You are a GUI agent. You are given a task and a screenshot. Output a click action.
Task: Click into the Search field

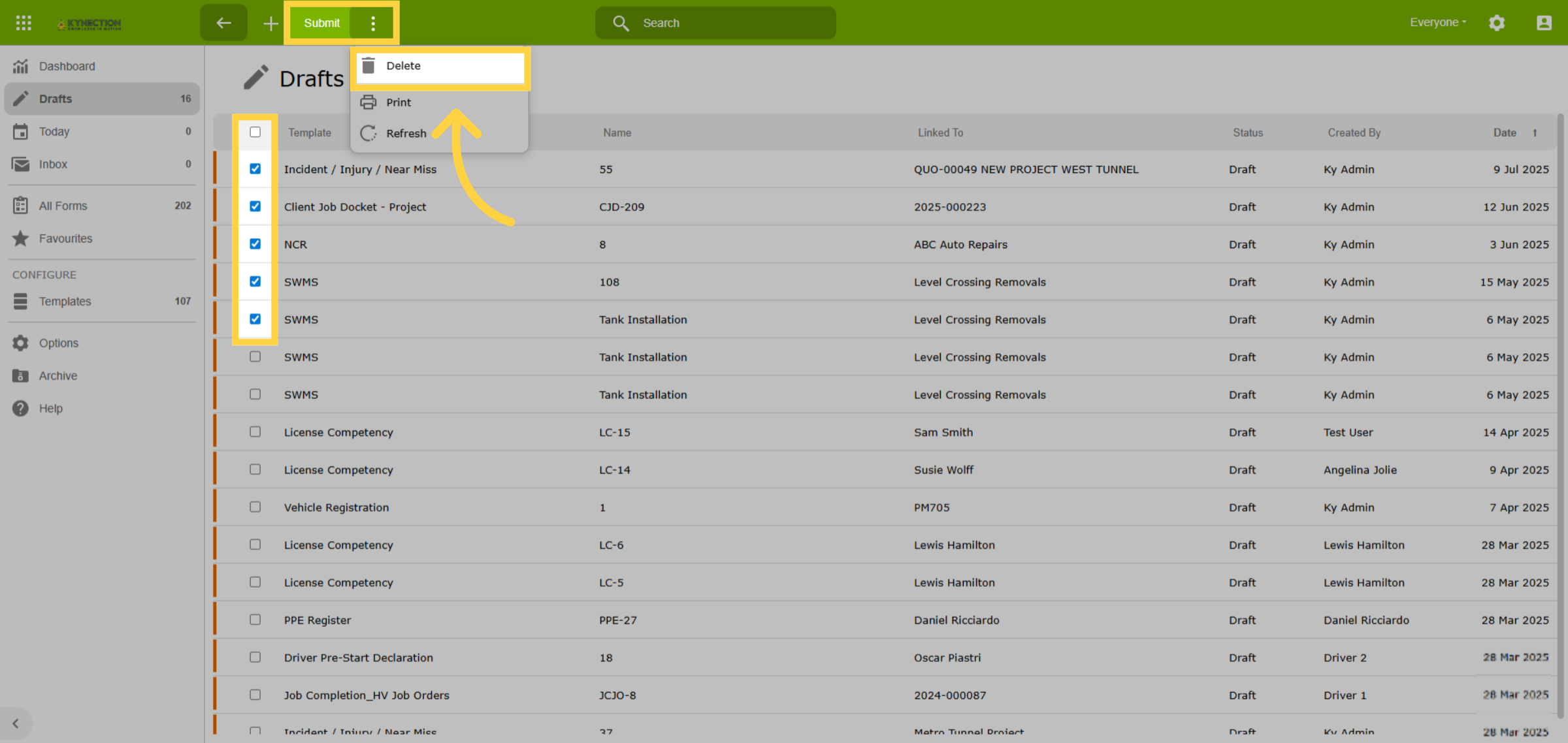(715, 23)
